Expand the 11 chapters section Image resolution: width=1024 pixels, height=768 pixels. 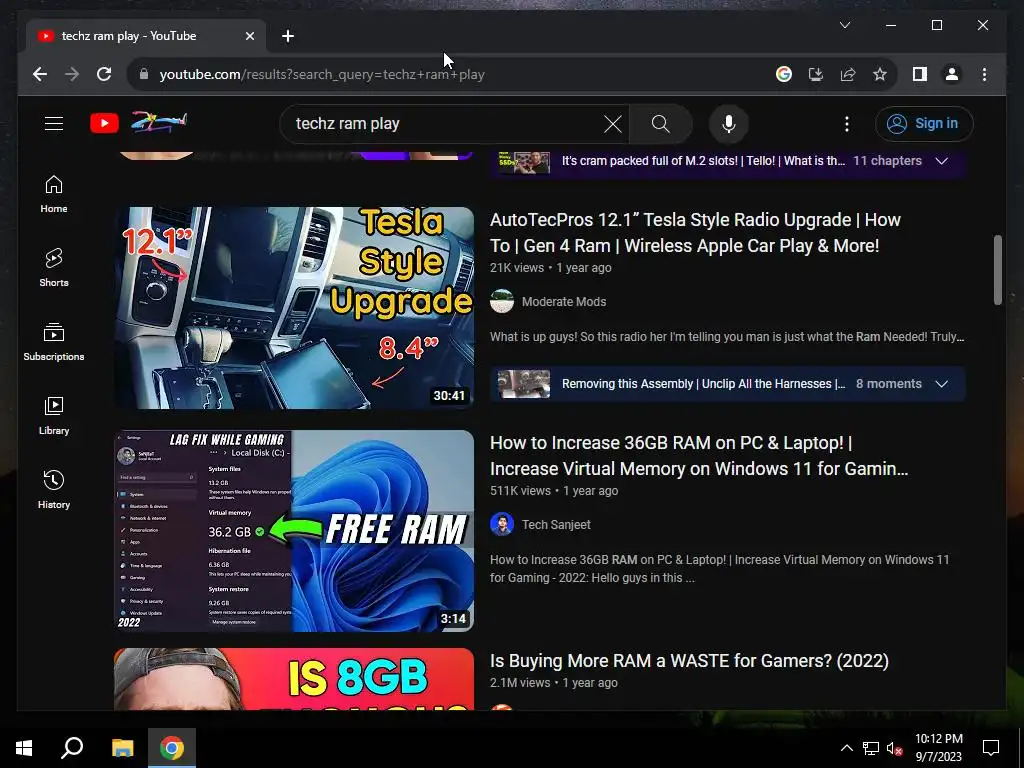[x=941, y=161]
